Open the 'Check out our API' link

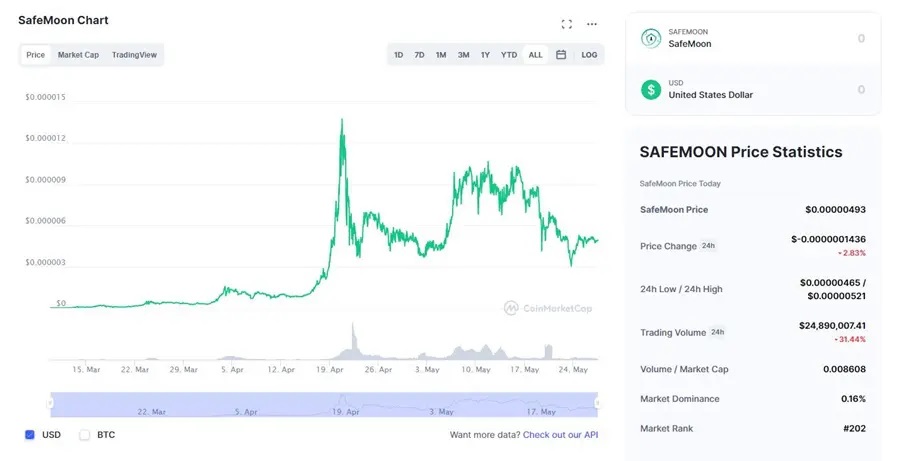click(x=560, y=435)
